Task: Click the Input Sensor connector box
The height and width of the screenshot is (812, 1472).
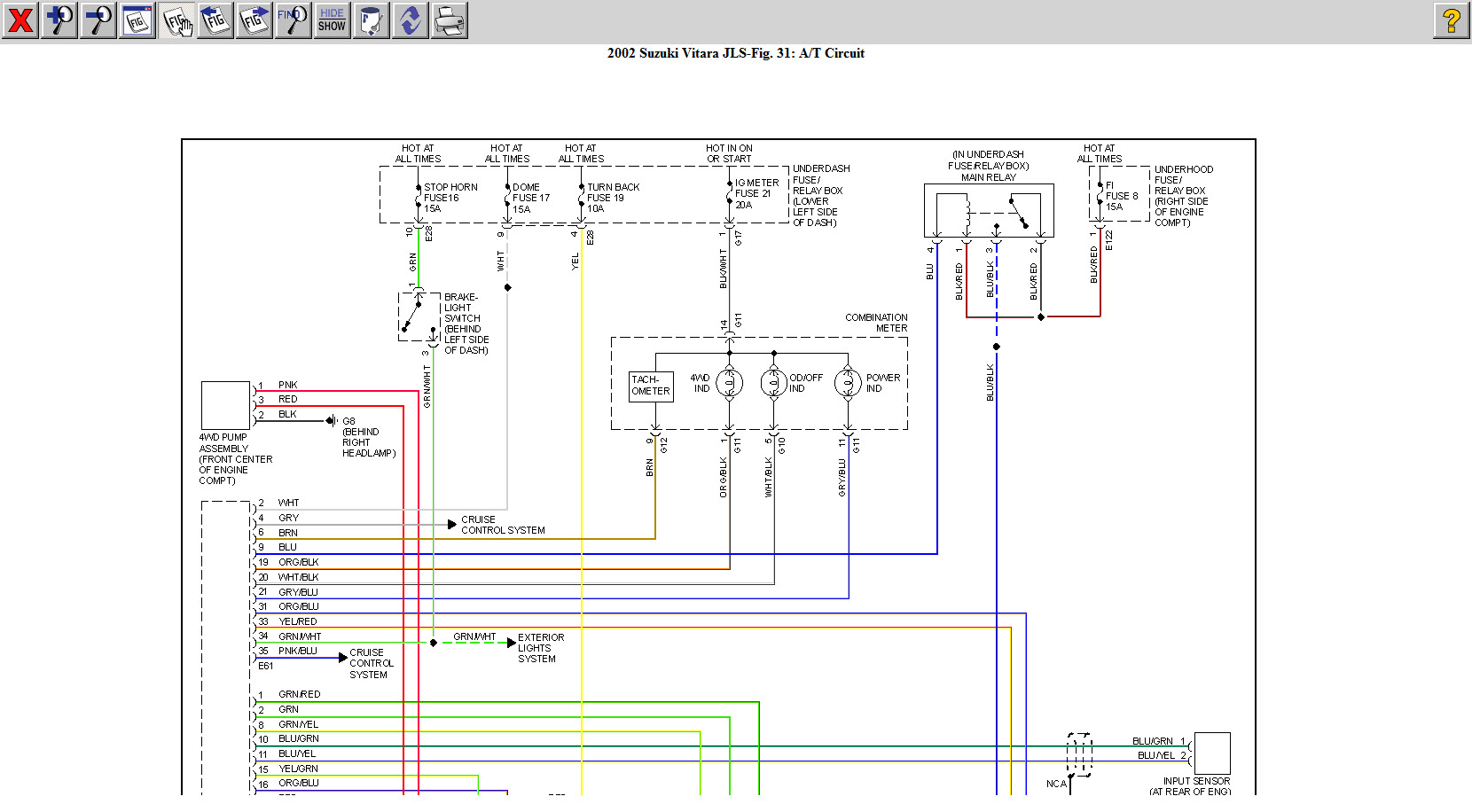Action: pos(1211,753)
